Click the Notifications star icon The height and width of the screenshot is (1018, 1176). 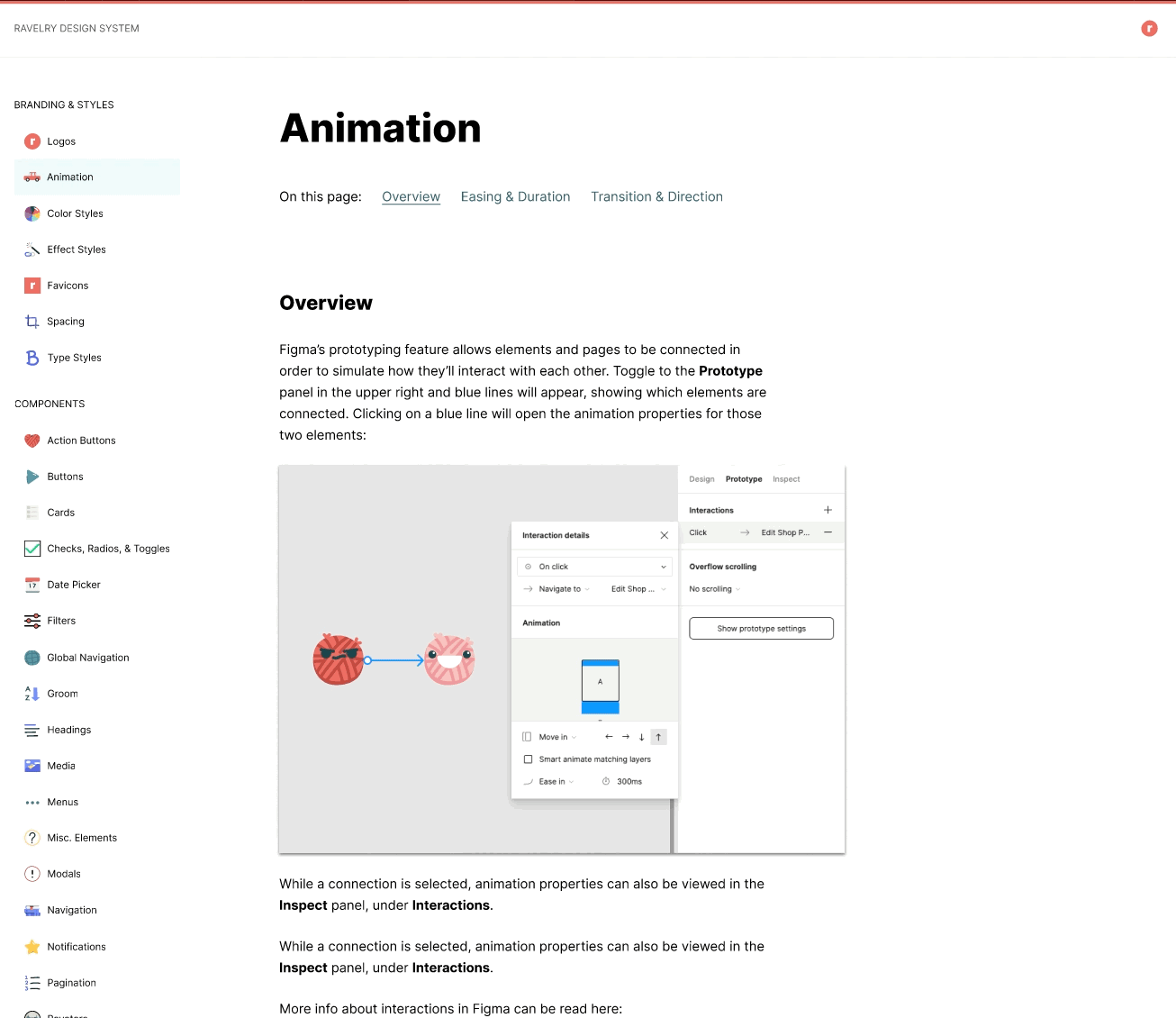pos(32,947)
